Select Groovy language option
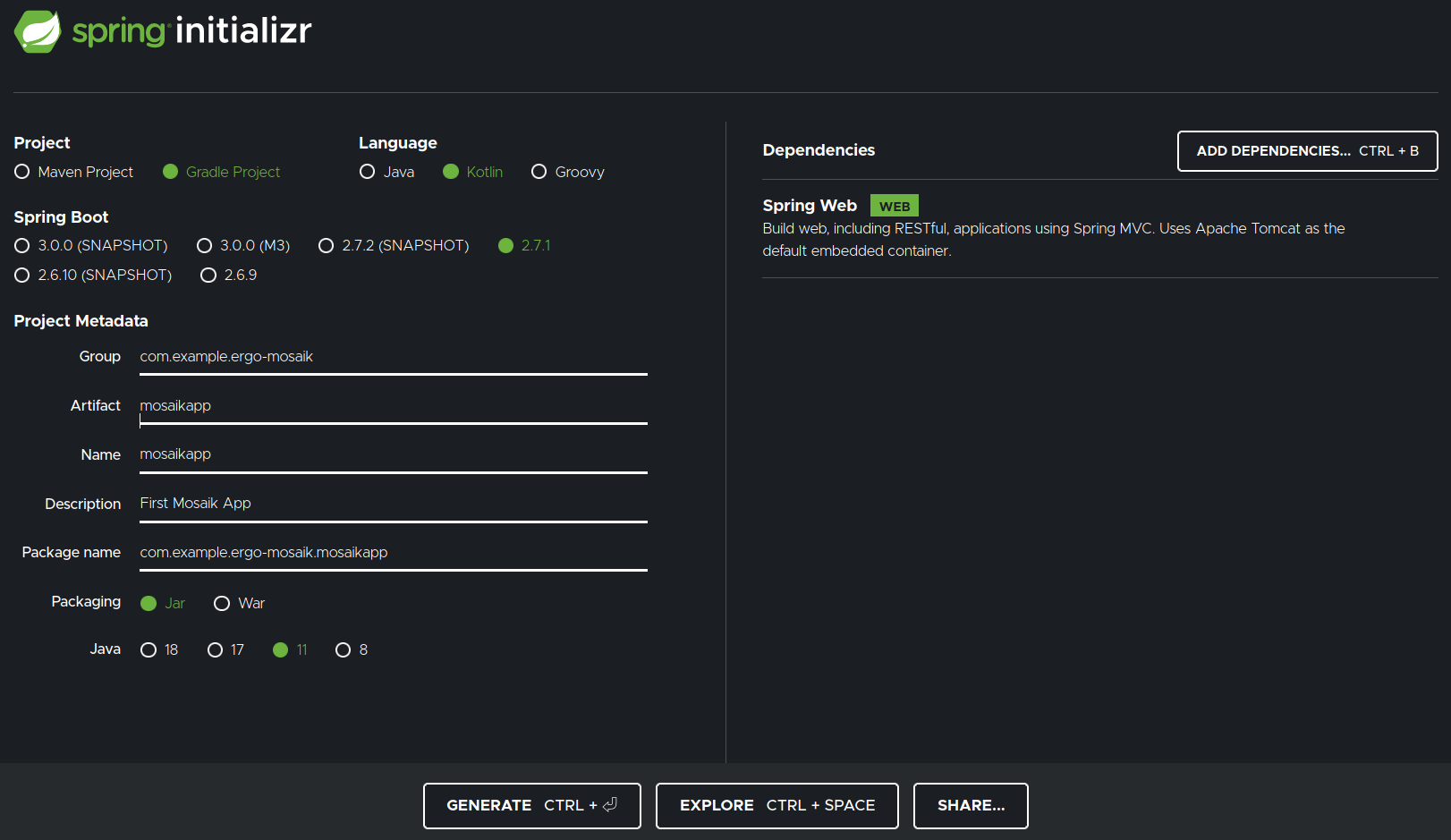The width and height of the screenshot is (1451, 840). pos(539,172)
